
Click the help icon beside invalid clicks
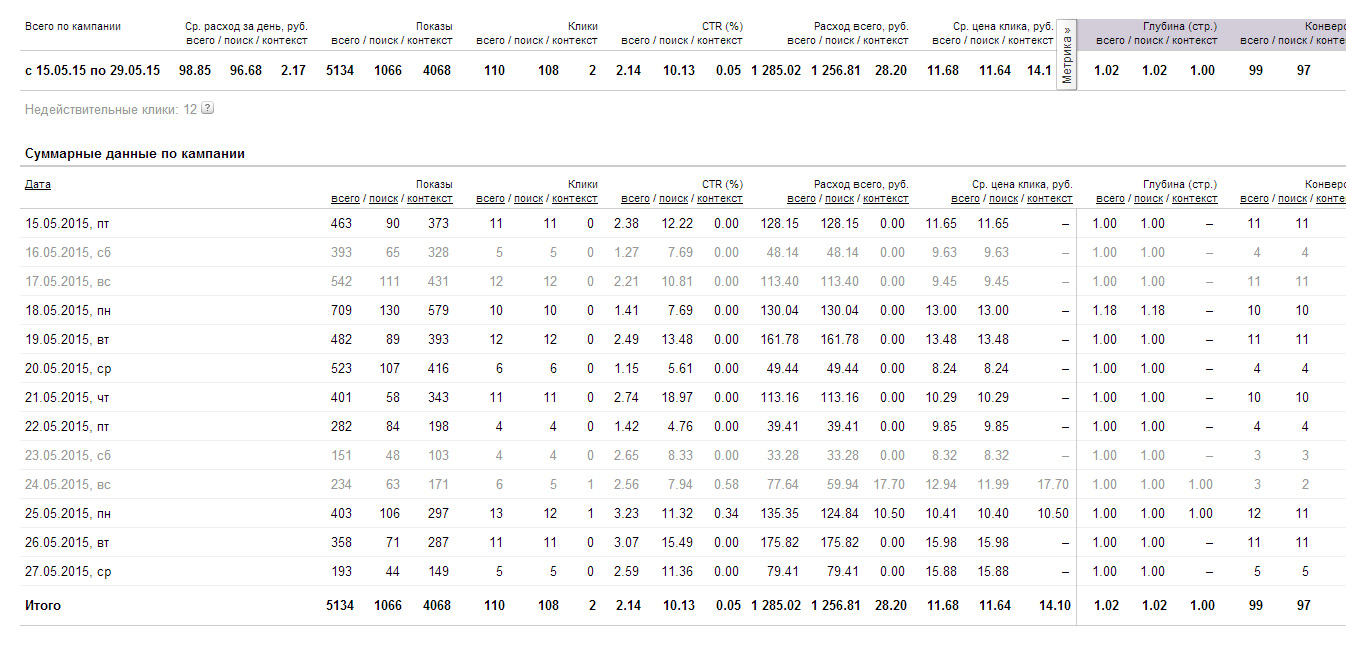[207, 109]
